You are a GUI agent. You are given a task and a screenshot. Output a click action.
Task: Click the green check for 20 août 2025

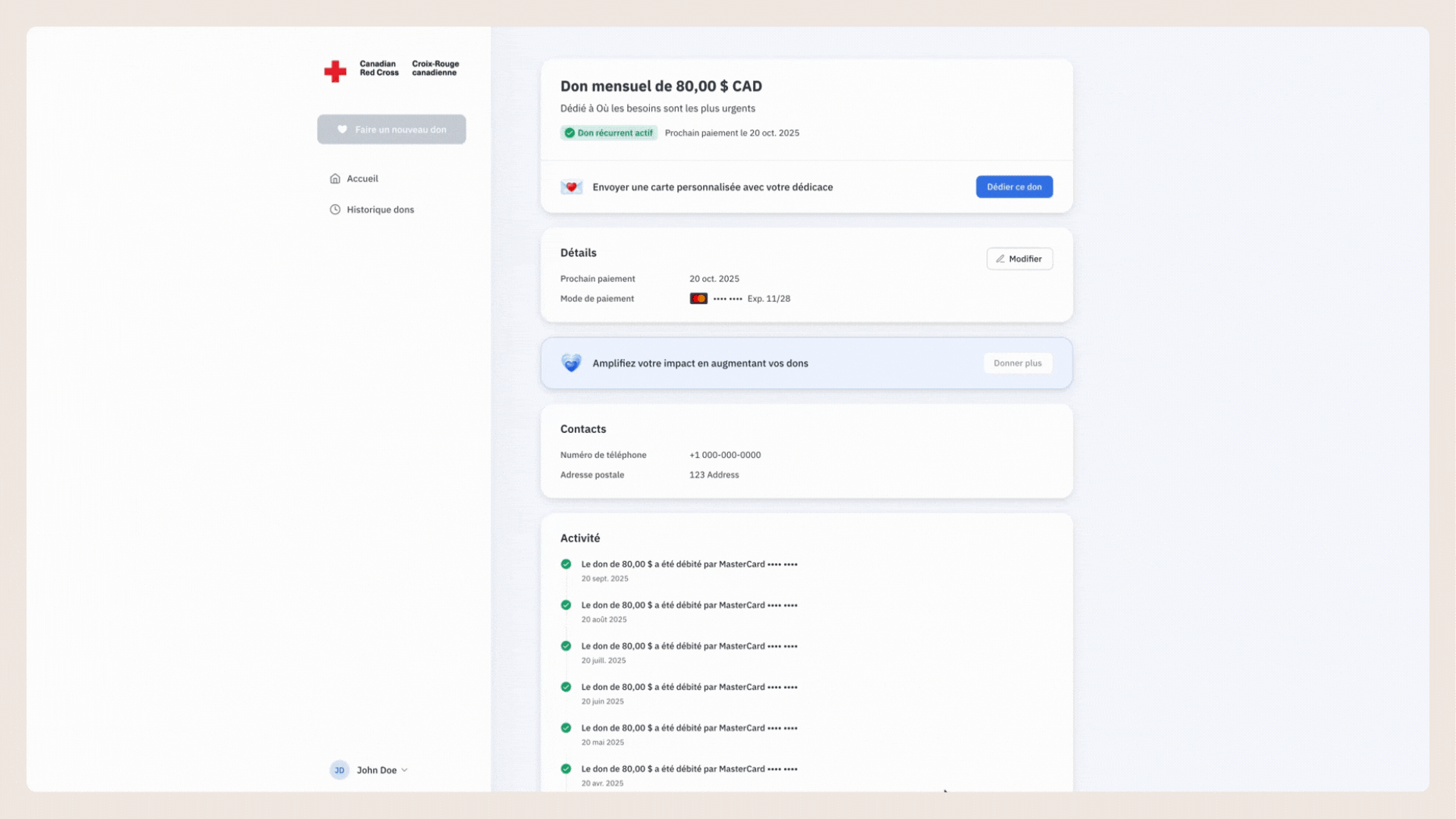point(566,605)
